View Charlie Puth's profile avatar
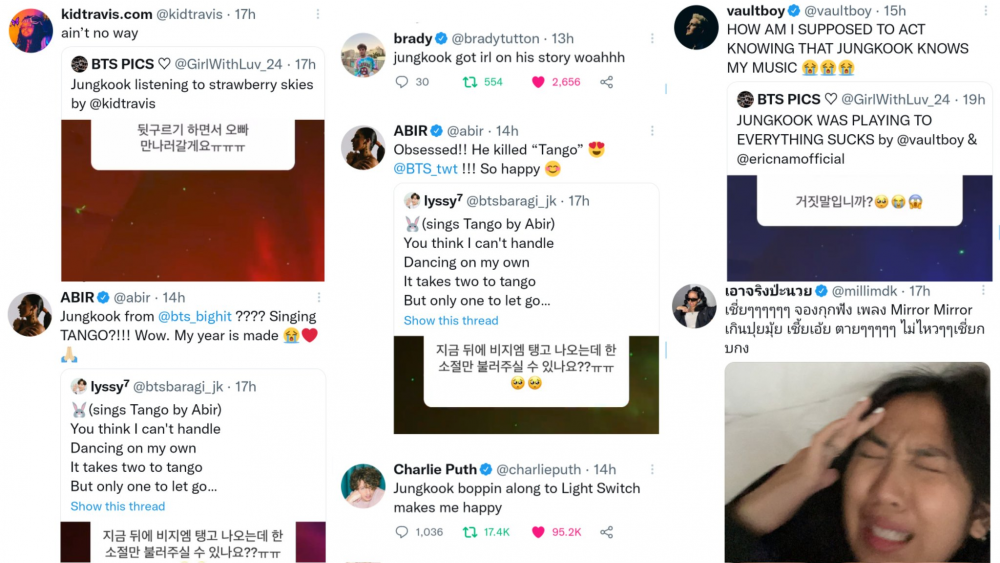 [363, 486]
